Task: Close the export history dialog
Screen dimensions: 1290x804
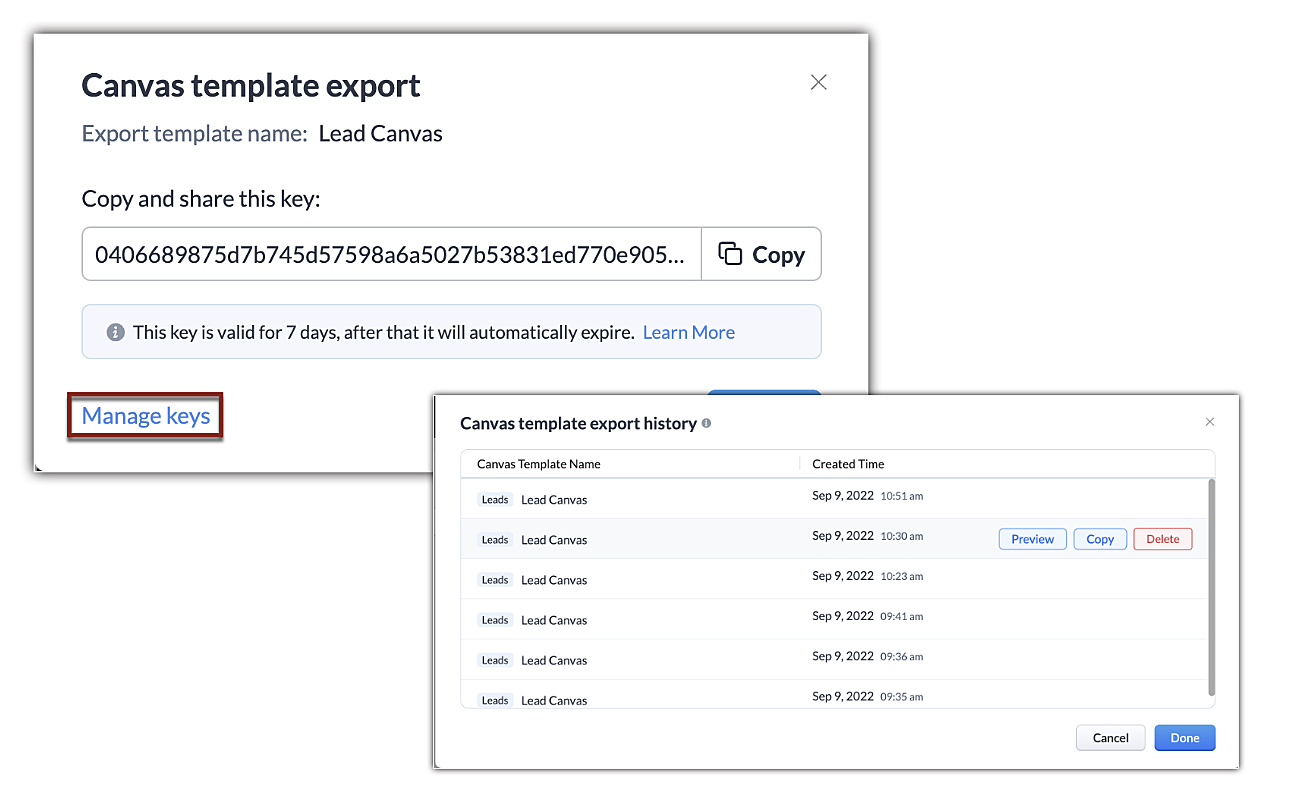Action: click(x=1209, y=422)
